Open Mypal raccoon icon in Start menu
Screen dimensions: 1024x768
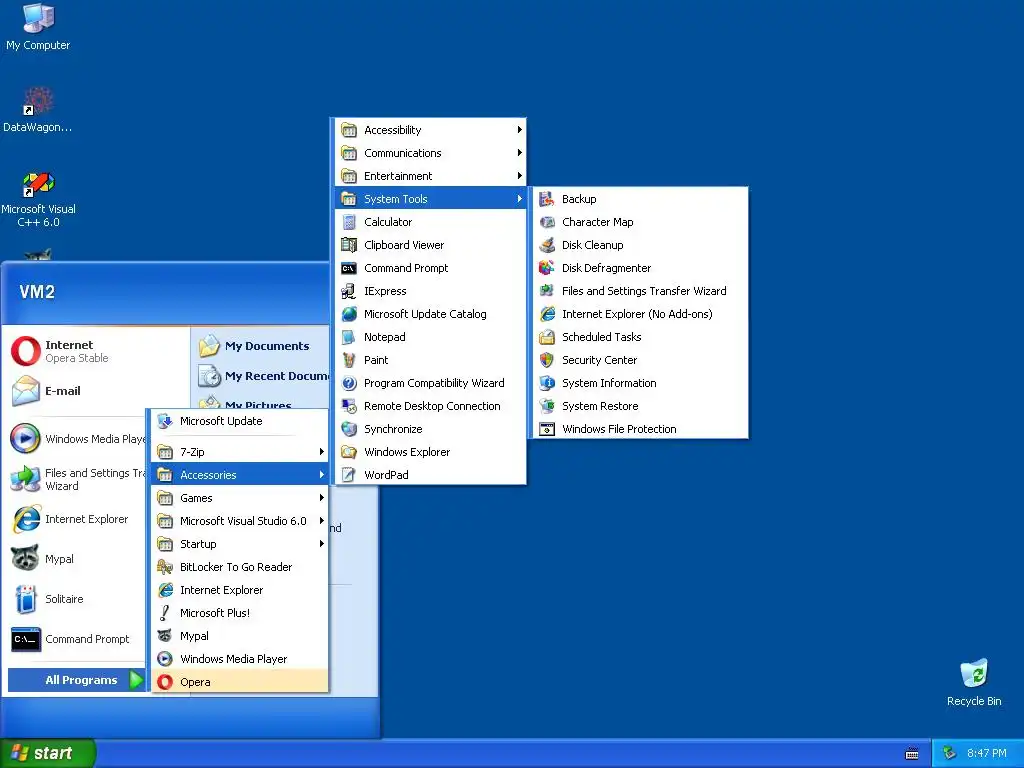(x=25, y=559)
